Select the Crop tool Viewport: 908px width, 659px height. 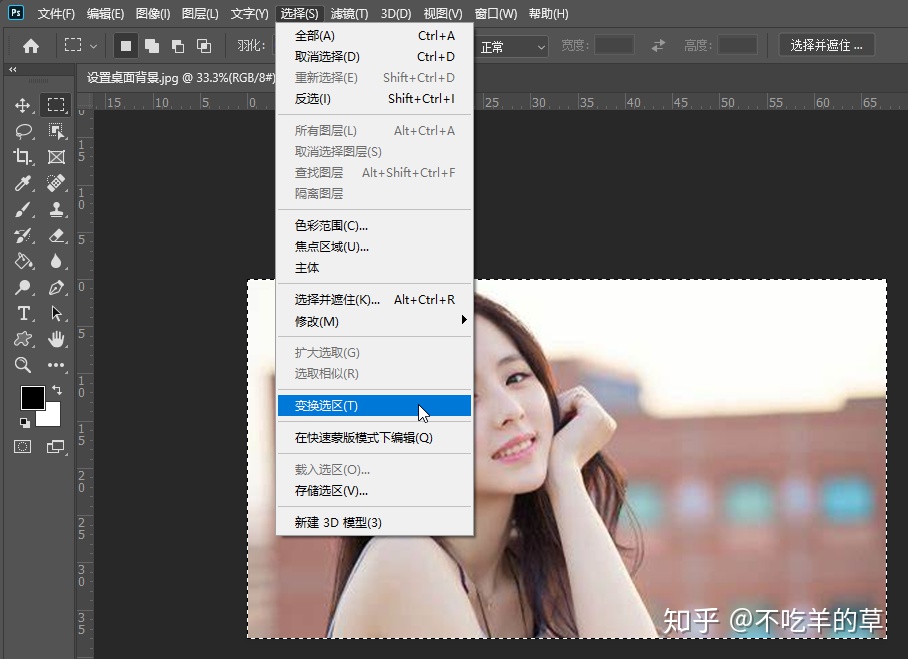coord(23,157)
